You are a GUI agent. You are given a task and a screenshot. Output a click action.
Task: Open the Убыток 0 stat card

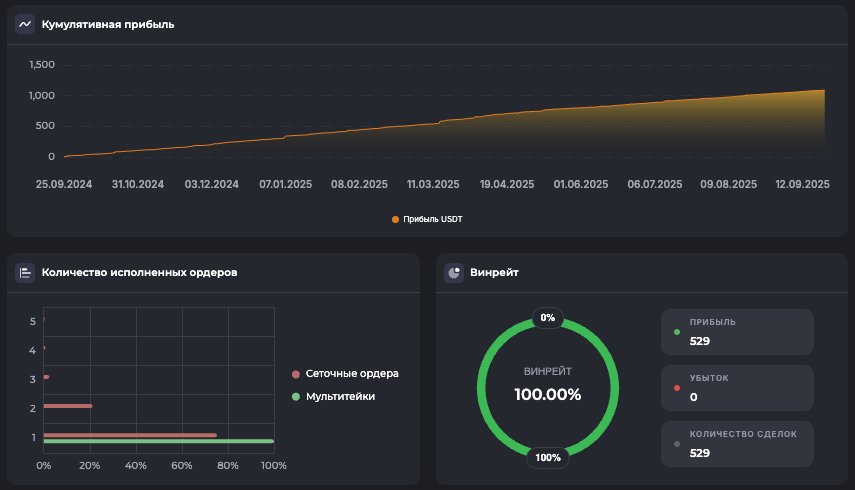coord(737,388)
